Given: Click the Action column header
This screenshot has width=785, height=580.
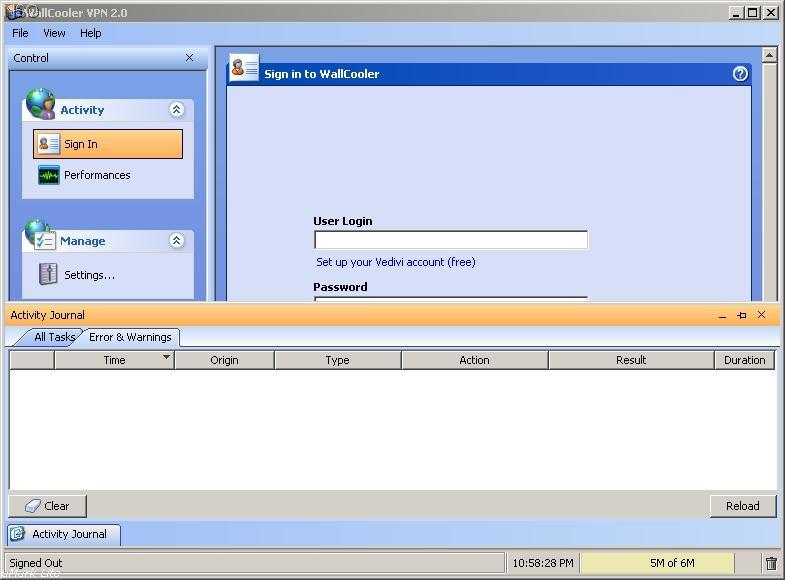Looking at the screenshot, I should coord(474,360).
